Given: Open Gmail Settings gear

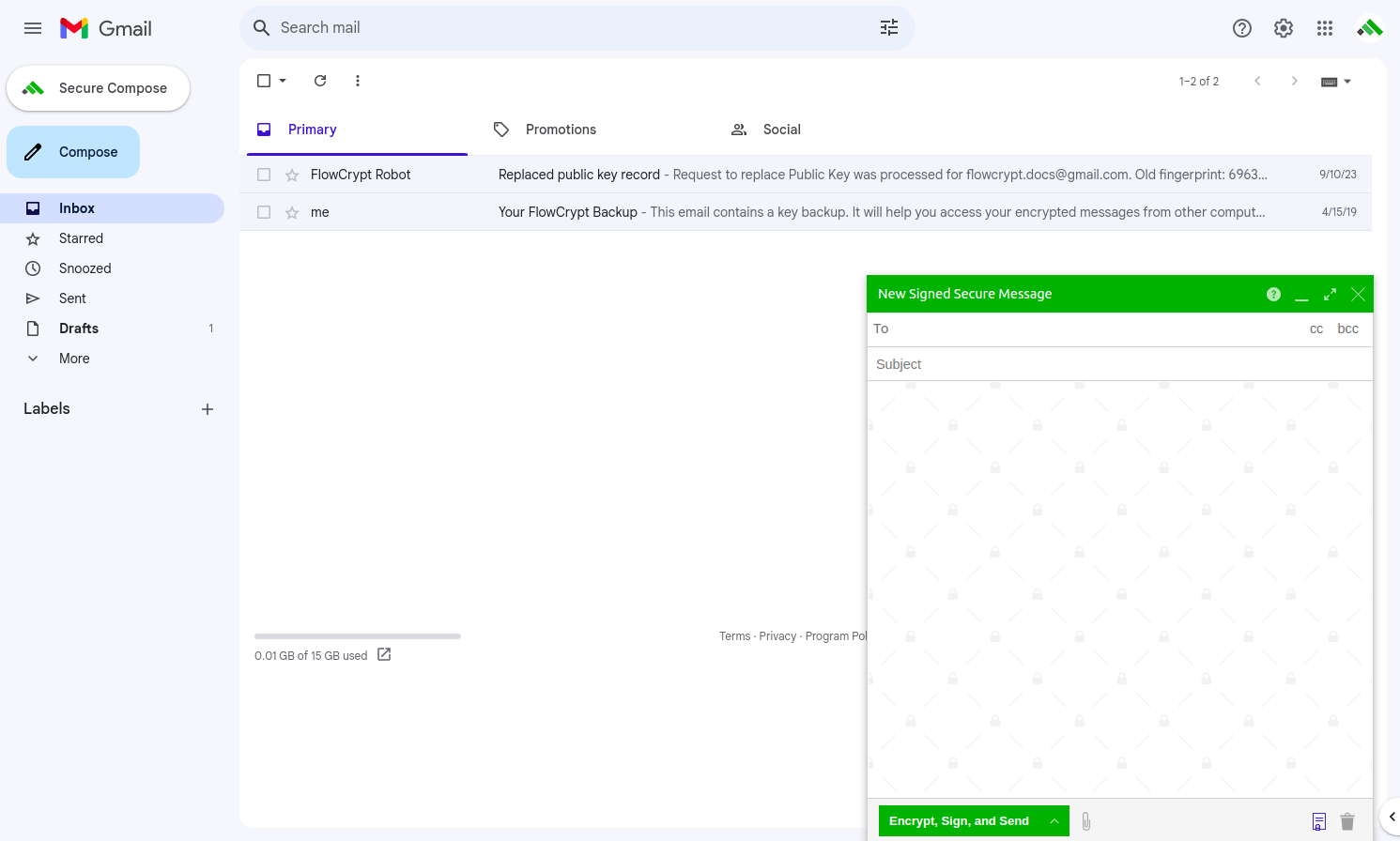Looking at the screenshot, I should pyautogui.click(x=1284, y=28).
